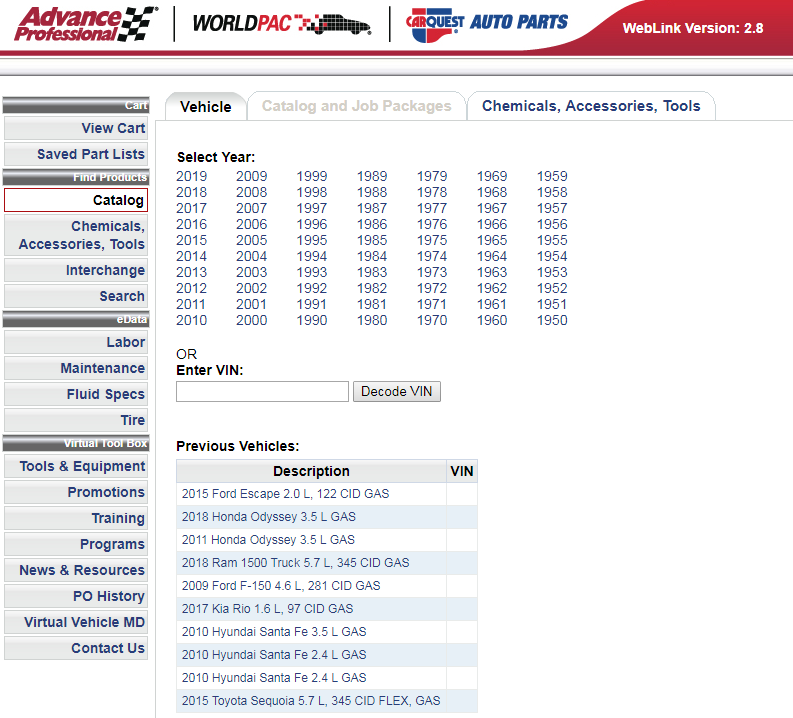Select year 1965
Image resolution: width=793 pixels, height=718 pixels.
pos(492,240)
